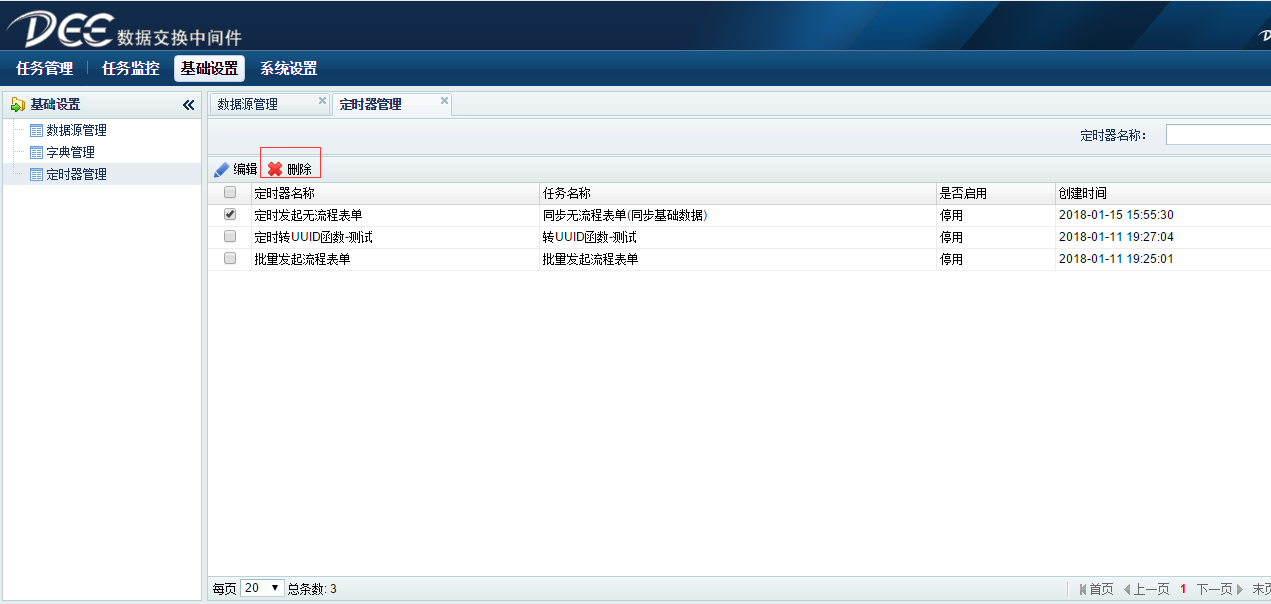The image size is (1271, 604).
Task: Collapse the 基础设置 sidebar panel
Action: [188, 104]
